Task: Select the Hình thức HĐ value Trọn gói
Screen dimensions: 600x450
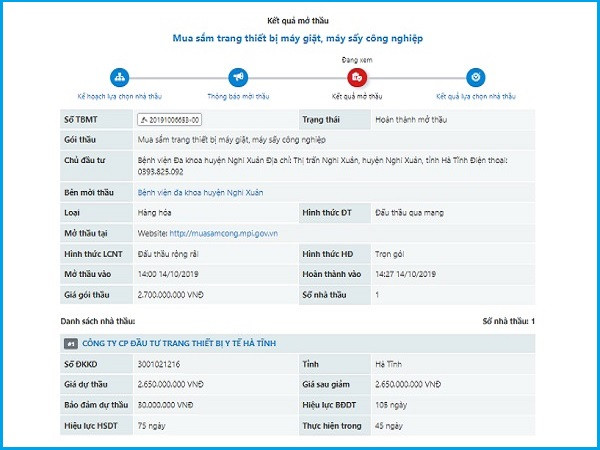Action: coord(390,254)
